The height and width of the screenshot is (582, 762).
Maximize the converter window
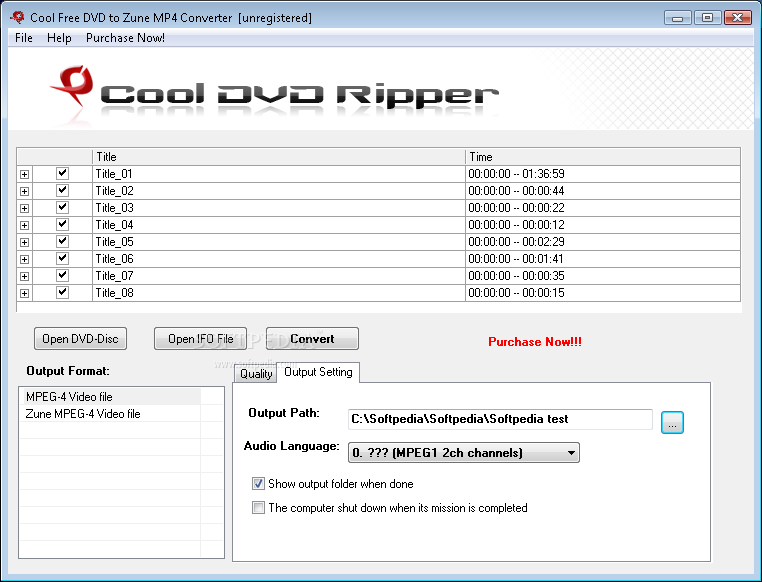pos(708,18)
